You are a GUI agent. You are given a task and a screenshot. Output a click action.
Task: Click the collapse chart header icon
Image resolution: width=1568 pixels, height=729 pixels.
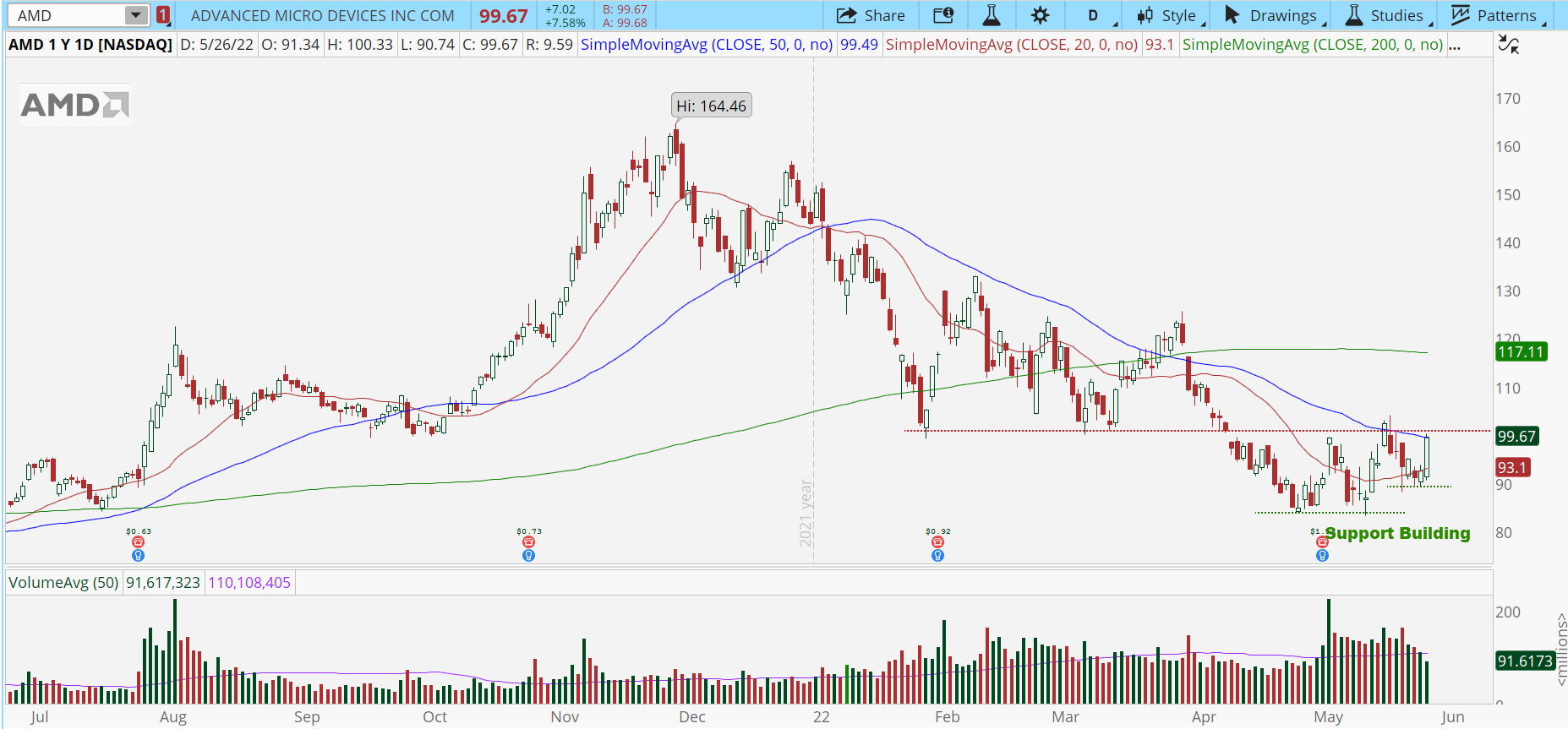pyautogui.click(x=1509, y=44)
